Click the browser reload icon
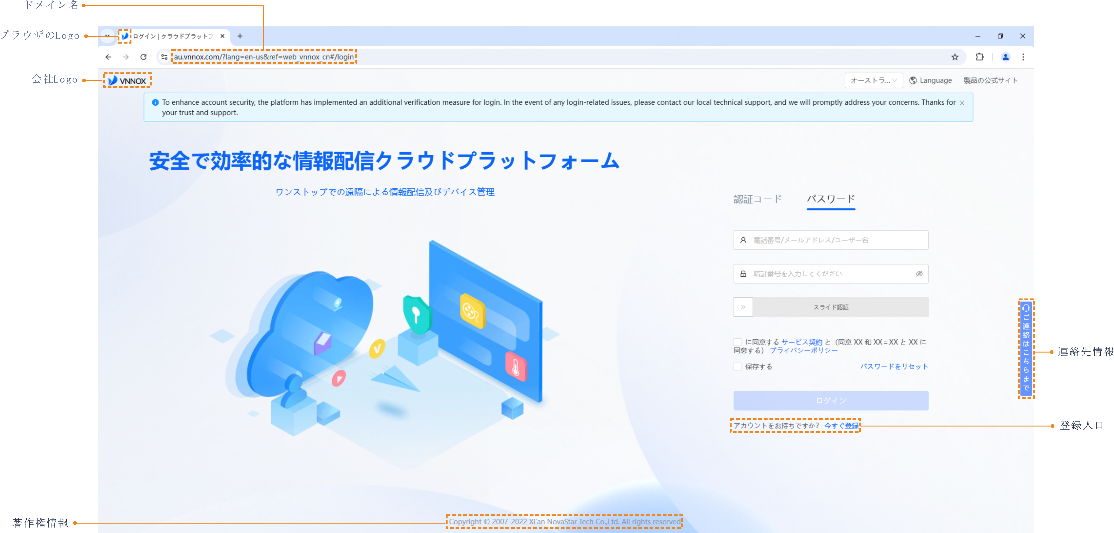 point(143,57)
